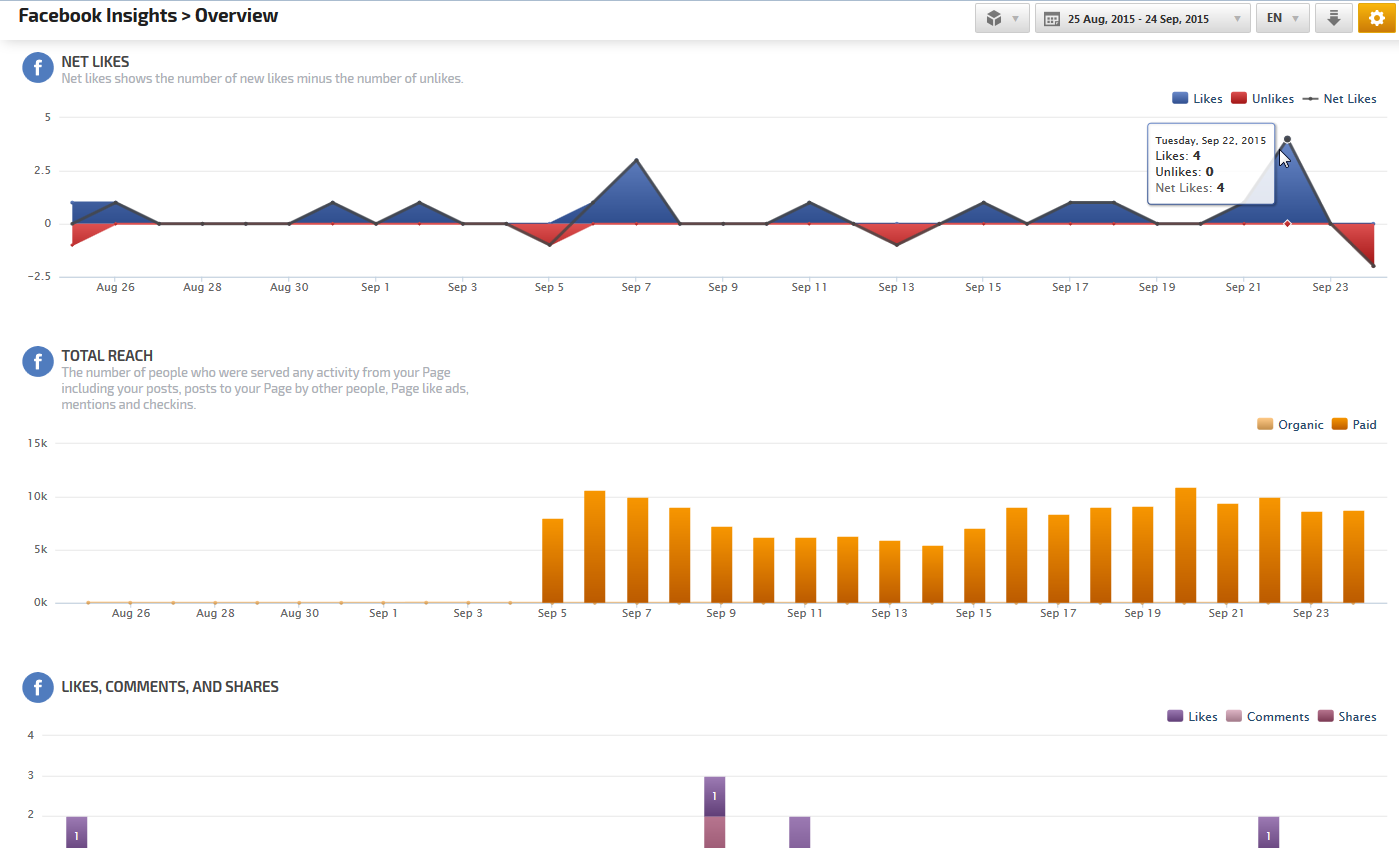Click the TOTAL REACH section heading
Viewport: 1399px width, 848px height.
[107, 356]
